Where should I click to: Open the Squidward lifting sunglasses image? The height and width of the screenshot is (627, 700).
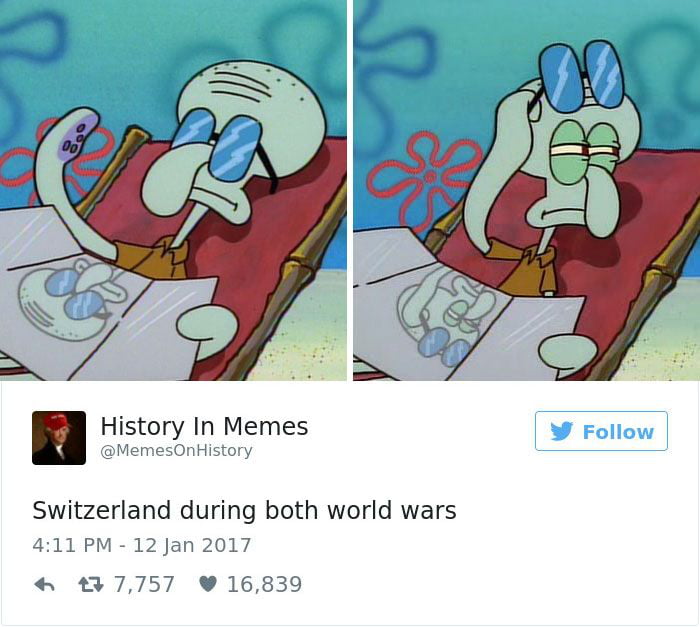click(526, 190)
